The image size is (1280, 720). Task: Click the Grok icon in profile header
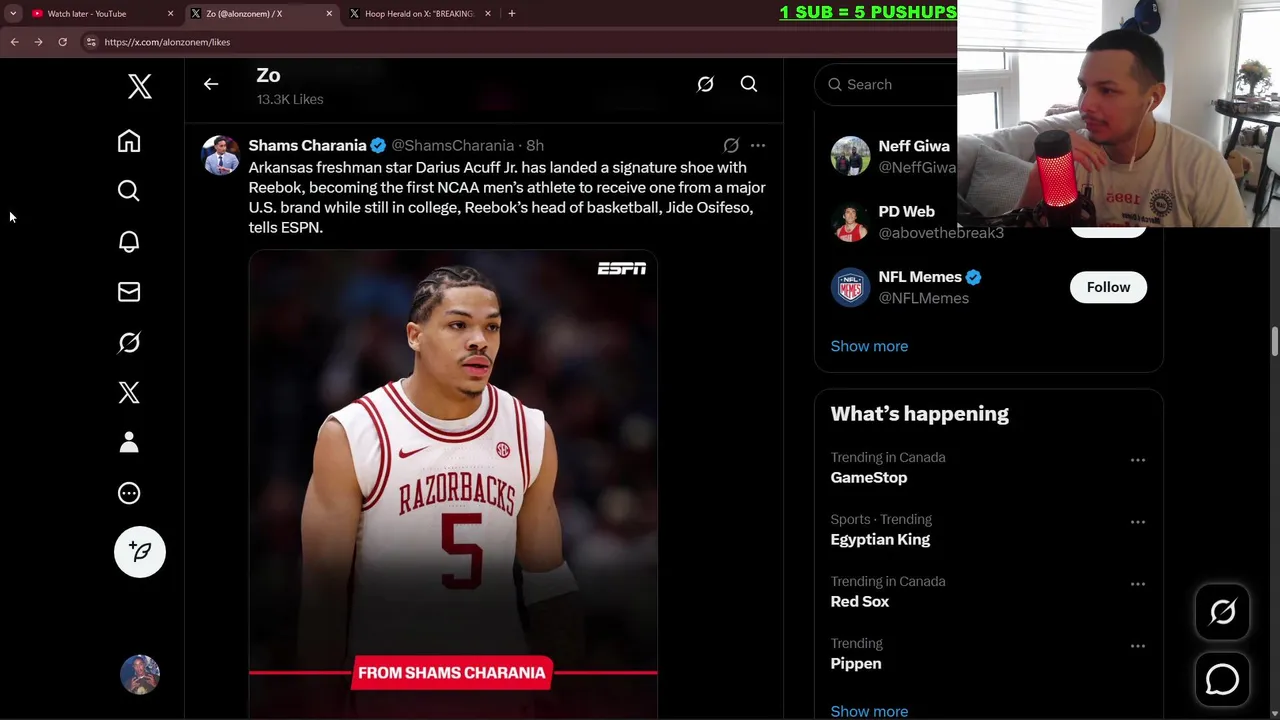pos(705,84)
